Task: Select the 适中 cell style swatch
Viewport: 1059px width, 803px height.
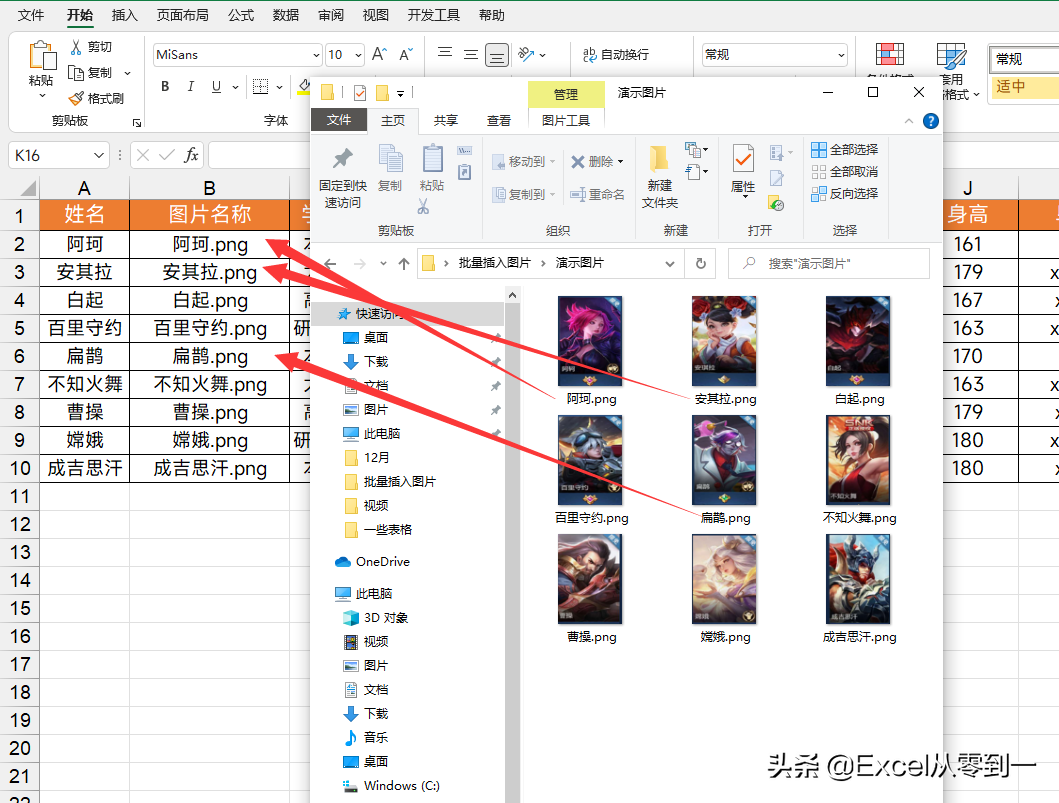Action: pos(1024,86)
